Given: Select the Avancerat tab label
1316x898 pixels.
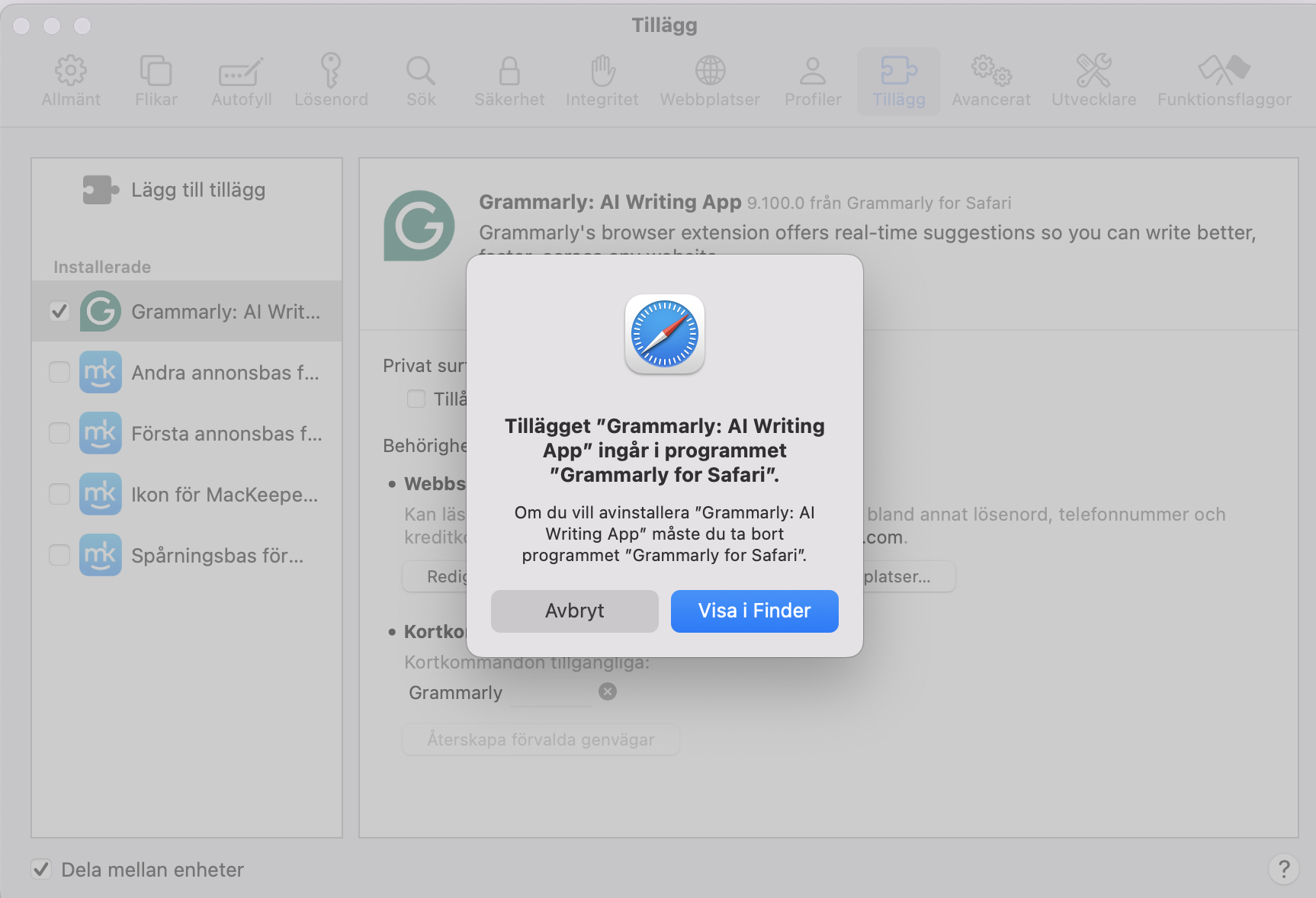Looking at the screenshot, I should [x=991, y=100].
